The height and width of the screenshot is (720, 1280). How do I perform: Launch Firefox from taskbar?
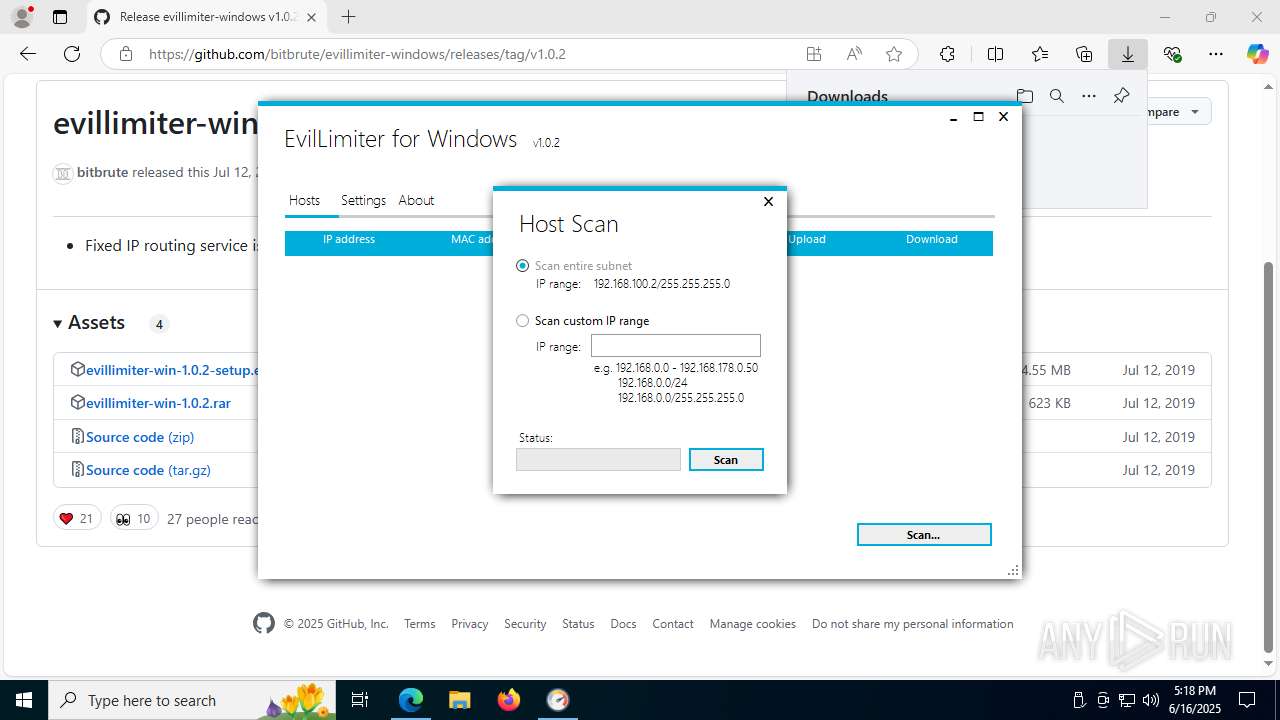point(508,700)
